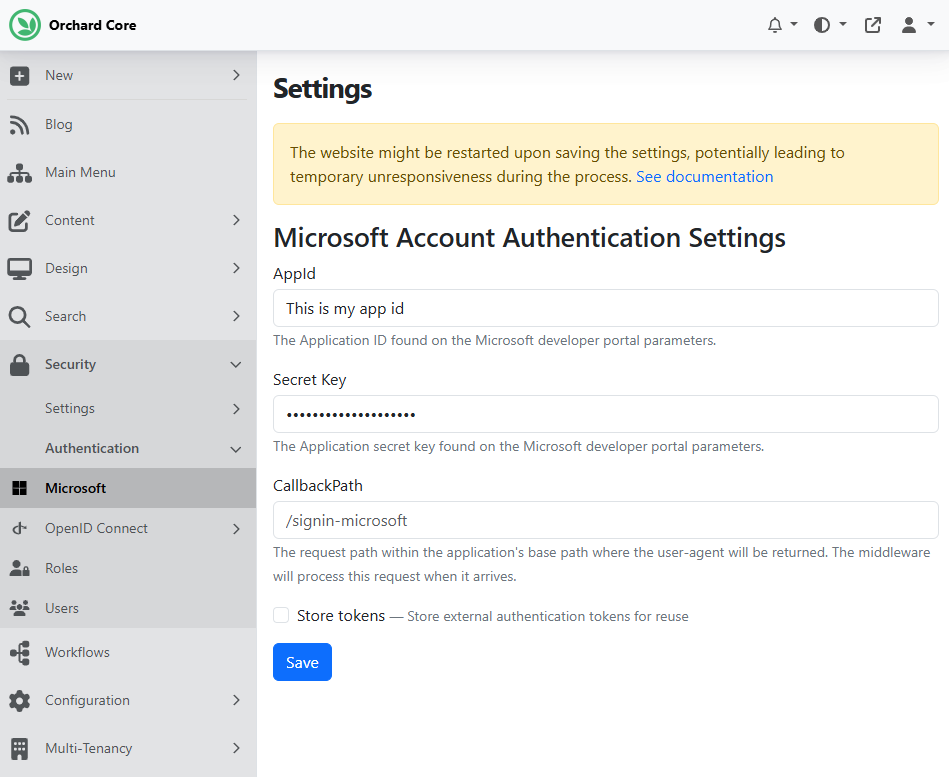
Task: Focus the AppId input field
Action: [605, 308]
